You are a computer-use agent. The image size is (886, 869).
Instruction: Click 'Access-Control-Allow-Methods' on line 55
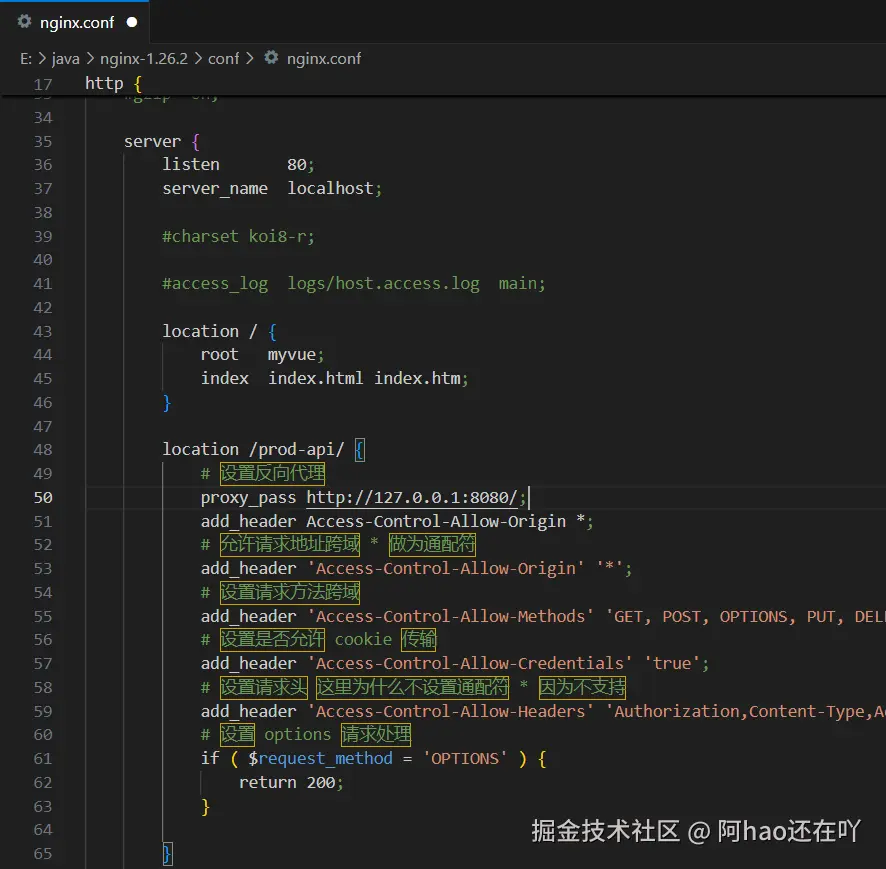[x=450, y=616]
